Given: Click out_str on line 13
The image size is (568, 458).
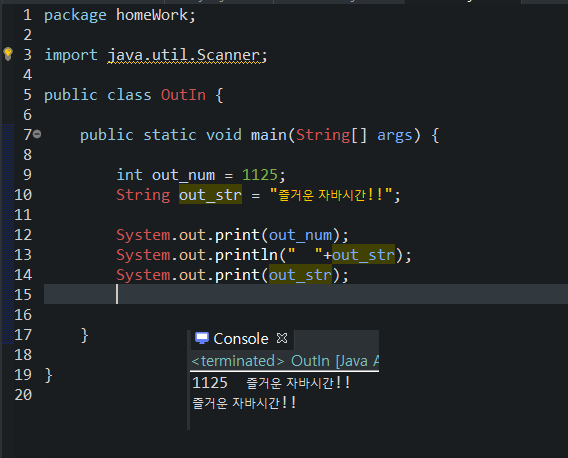Looking at the screenshot, I should [x=363, y=255].
